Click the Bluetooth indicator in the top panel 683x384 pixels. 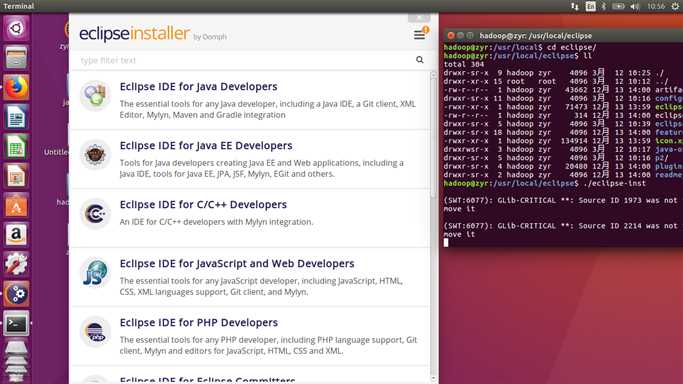pos(604,6)
